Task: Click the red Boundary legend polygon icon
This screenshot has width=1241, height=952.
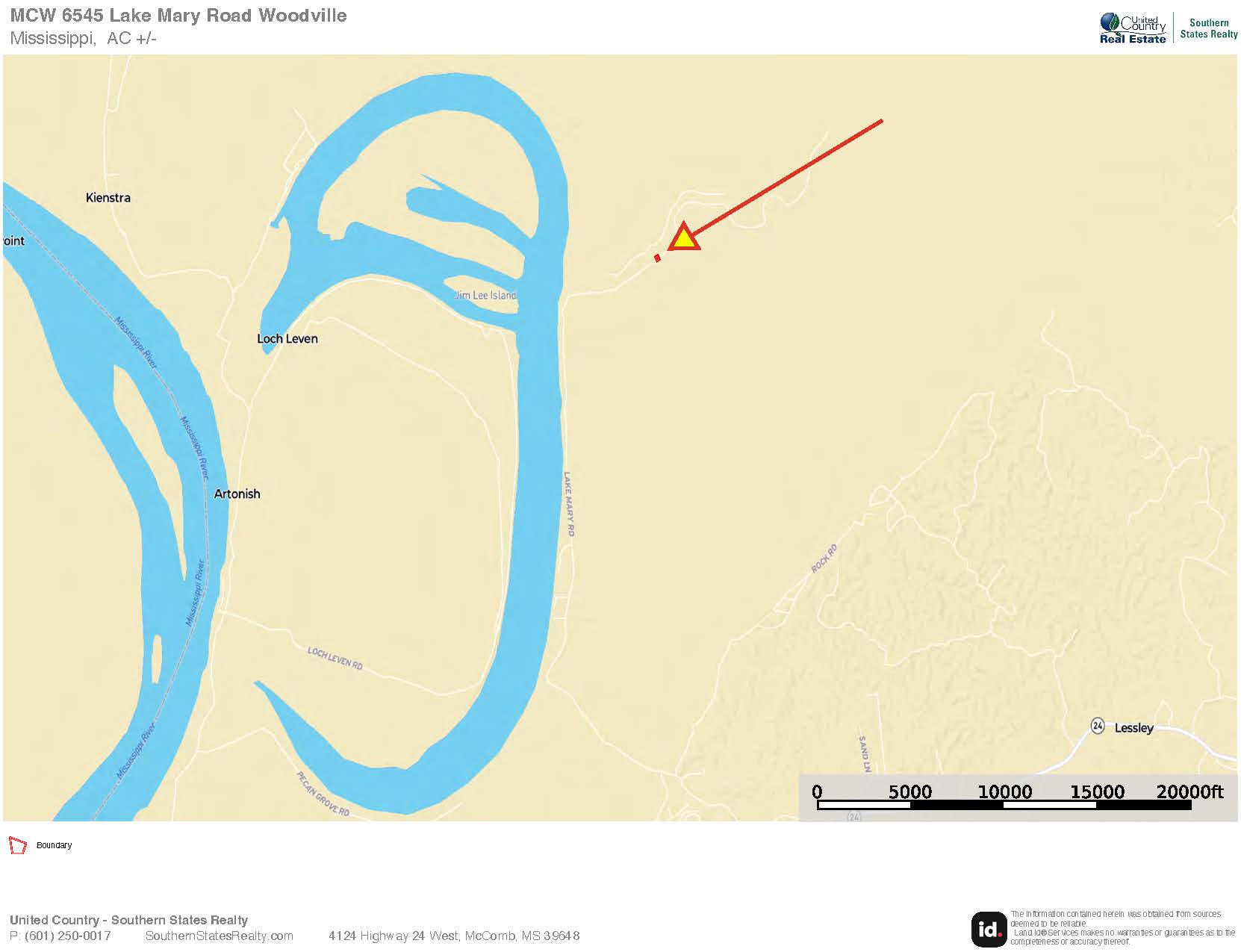Action: click(17, 845)
